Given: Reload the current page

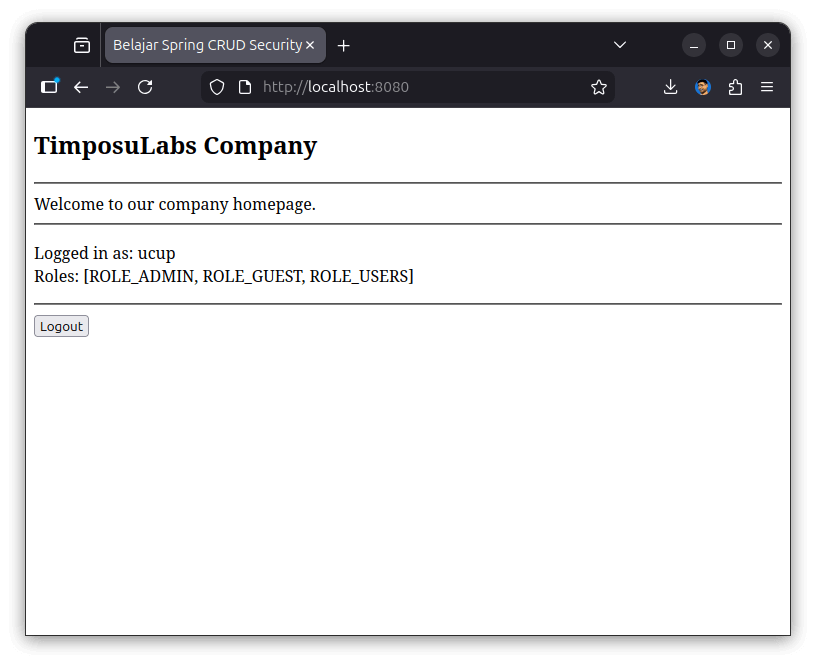Looking at the screenshot, I should 145,87.
